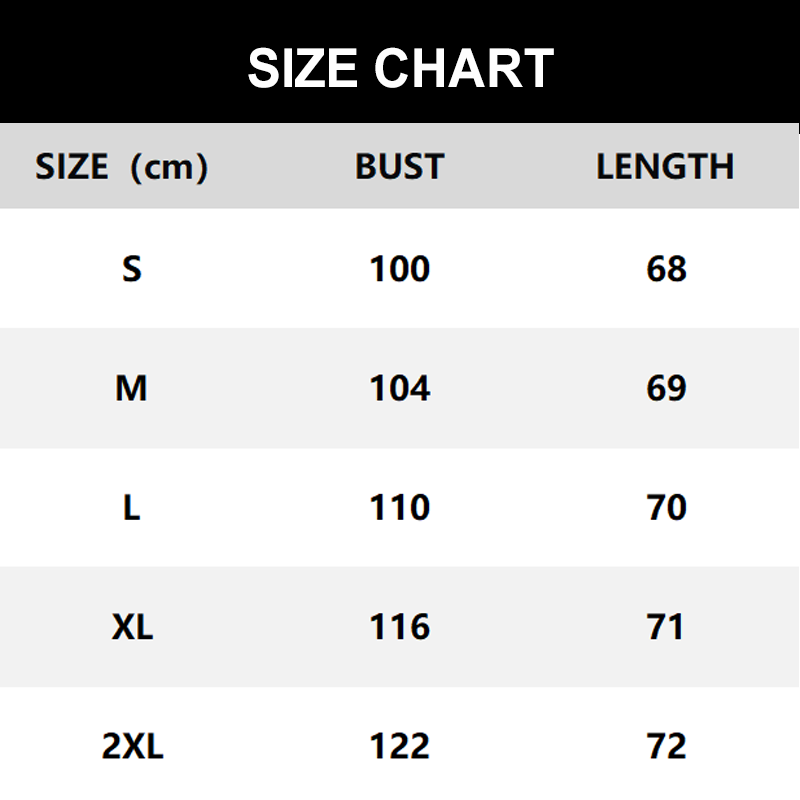Pick bust measurement 116
The image size is (800, 800).
point(400,627)
